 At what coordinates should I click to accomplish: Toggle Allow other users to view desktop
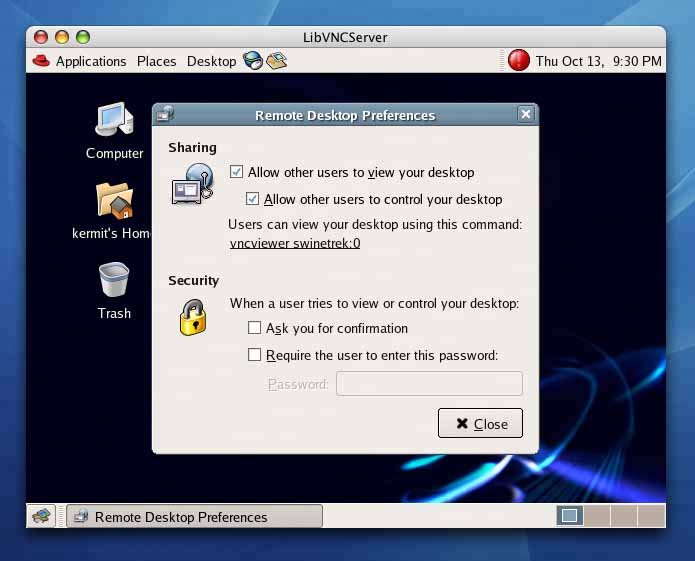tap(236, 172)
